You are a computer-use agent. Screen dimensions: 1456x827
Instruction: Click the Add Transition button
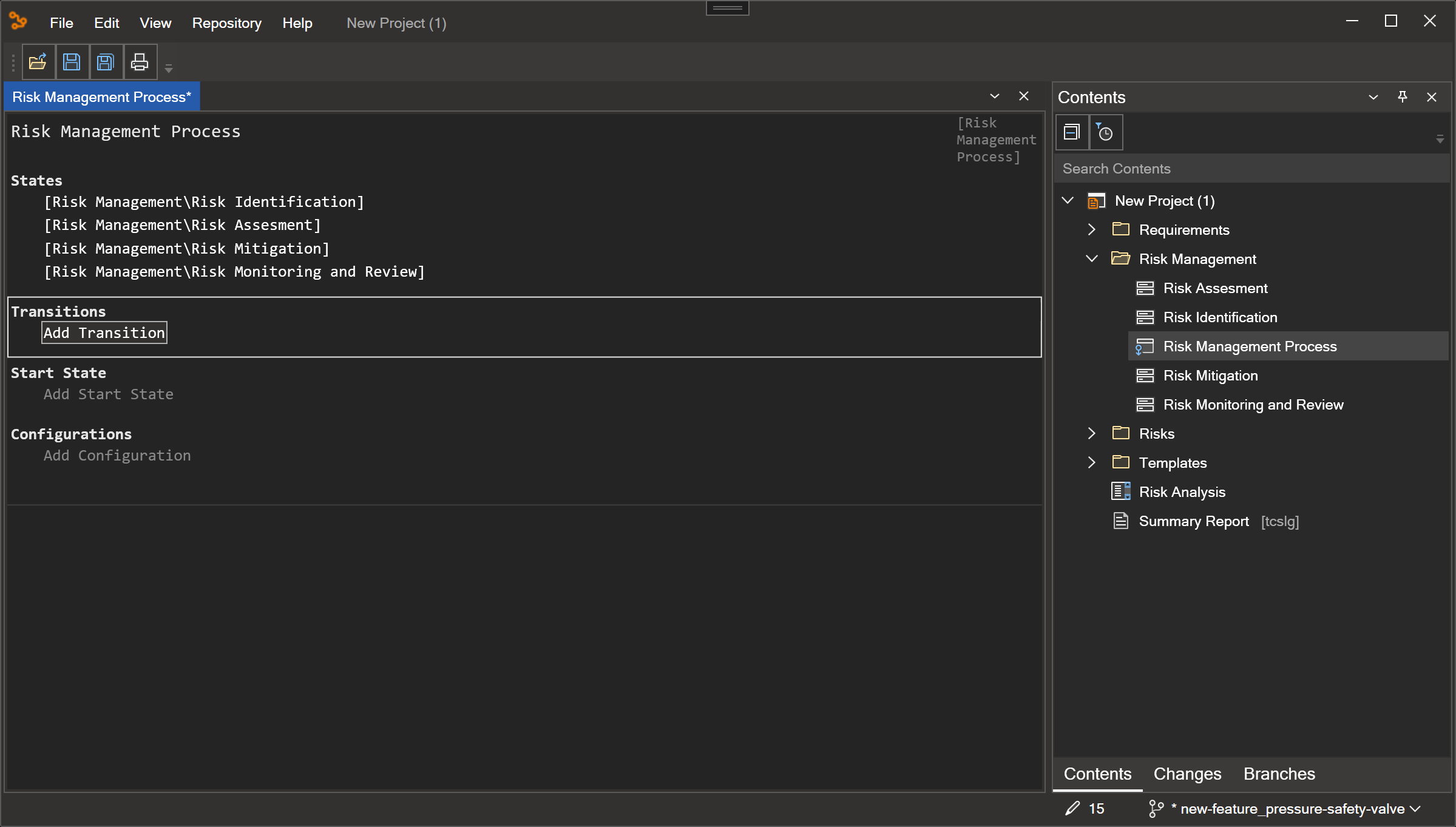click(x=104, y=332)
